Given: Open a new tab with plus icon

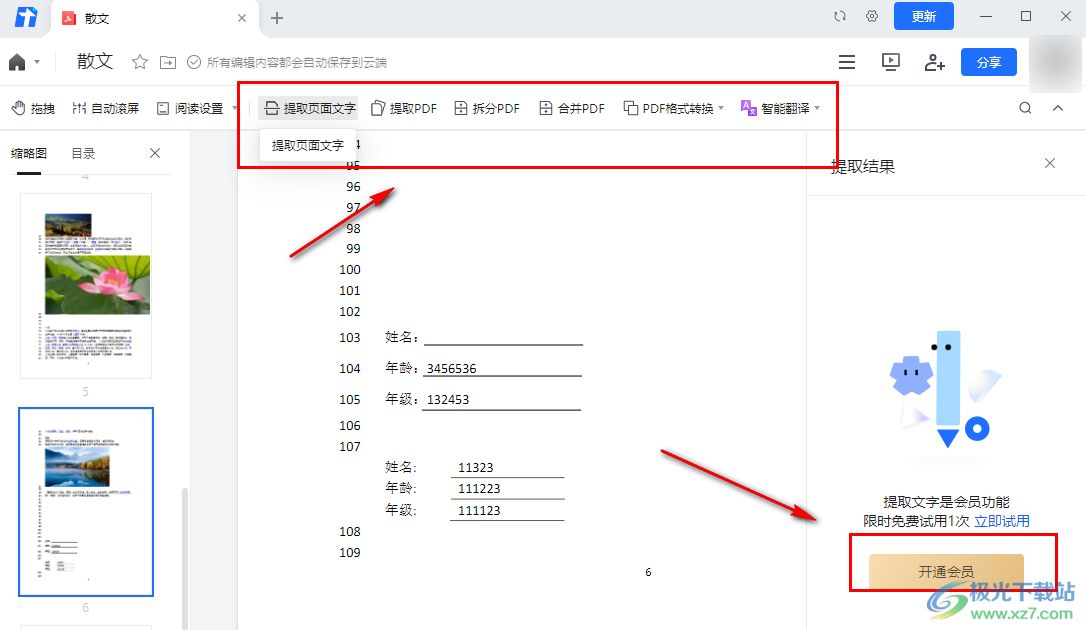Looking at the screenshot, I should pos(277,18).
